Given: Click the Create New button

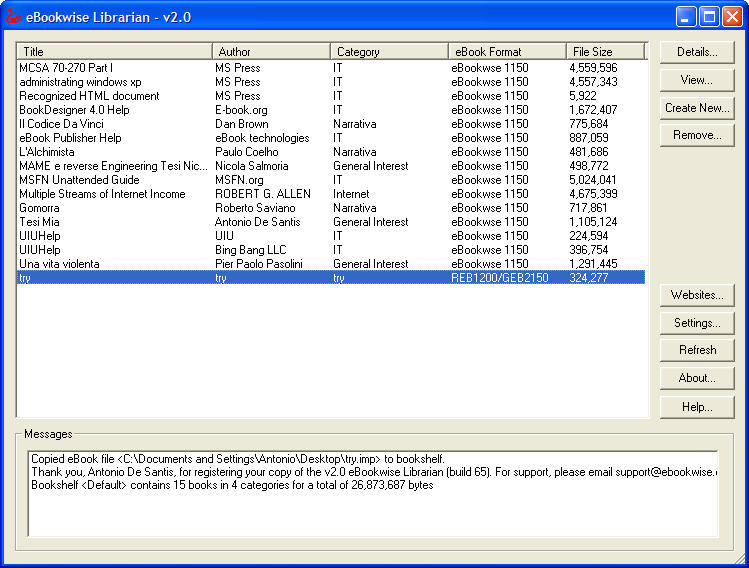Looking at the screenshot, I should 697,108.
